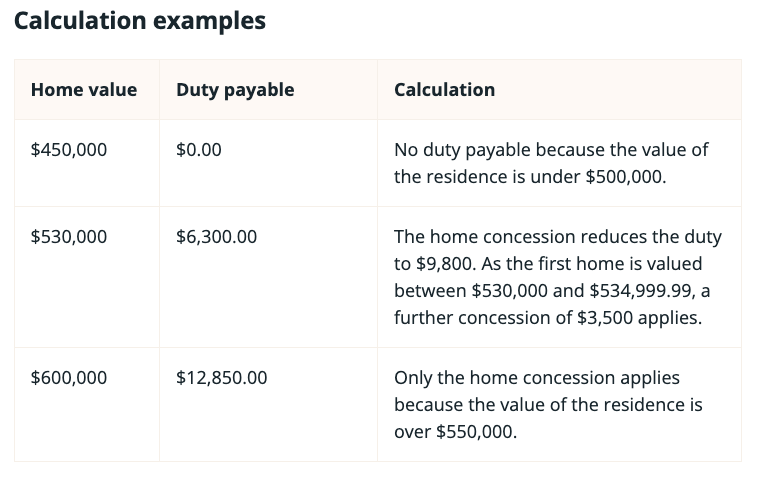Select the "Duty payable" column header
The width and height of the screenshot is (778, 486).
click(235, 90)
